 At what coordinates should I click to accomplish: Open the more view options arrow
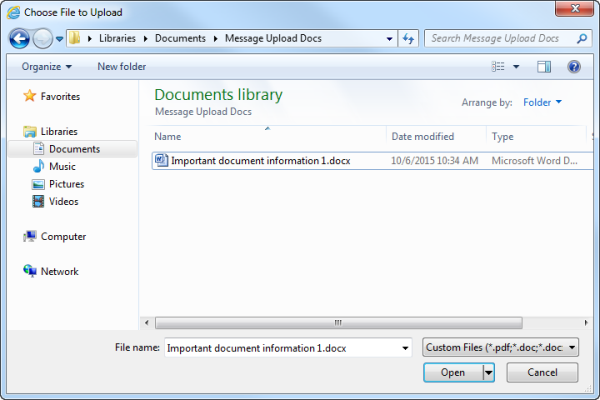click(x=516, y=67)
